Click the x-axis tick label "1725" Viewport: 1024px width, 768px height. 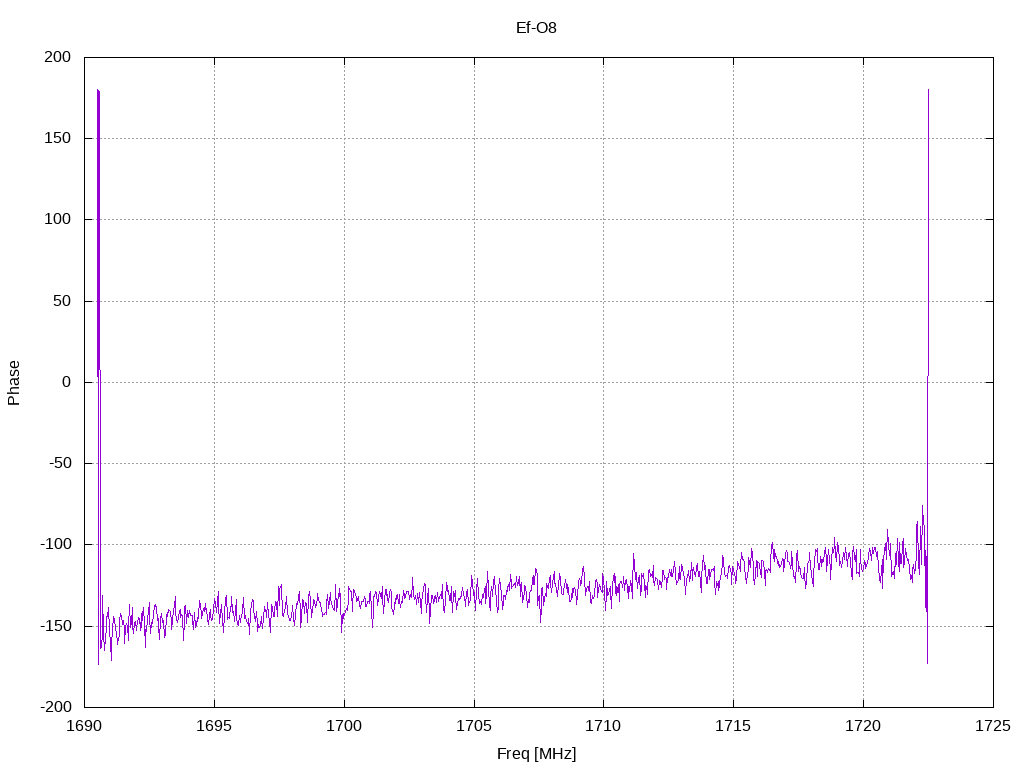(x=993, y=726)
